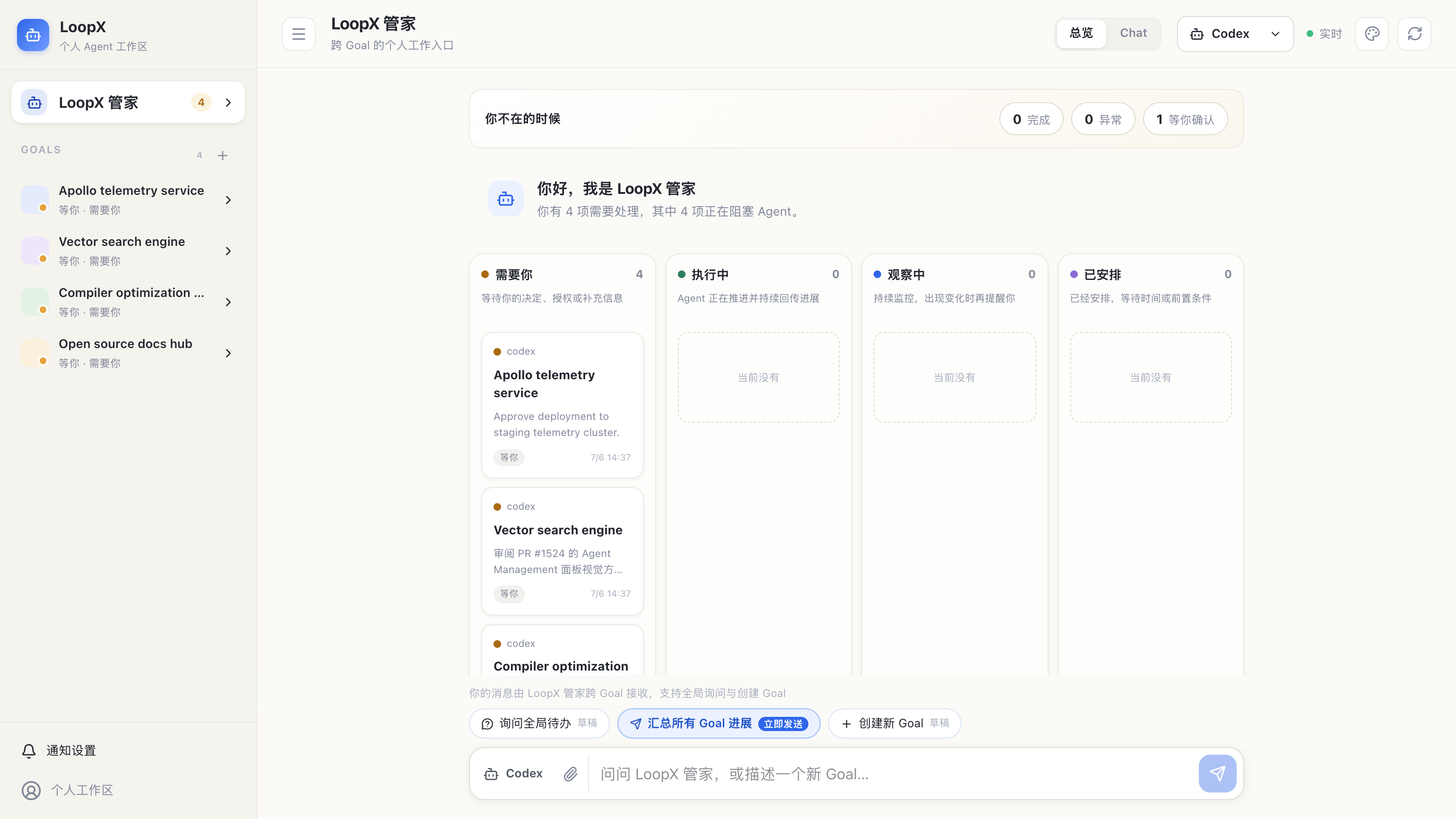The width and height of the screenshot is (1456, 819).
Task: Click 询问全局待办 draft suggestion
Action: [x=538, y=723]
